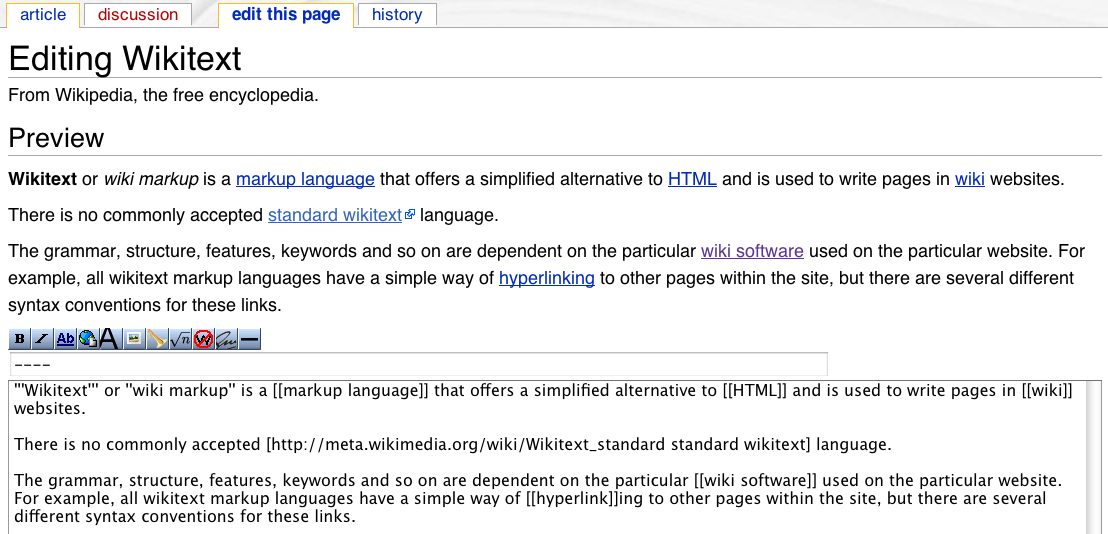1108x534 pixels.
Task: Click [[markup language]] in the edit box
Action: click(x=350, y=391)
